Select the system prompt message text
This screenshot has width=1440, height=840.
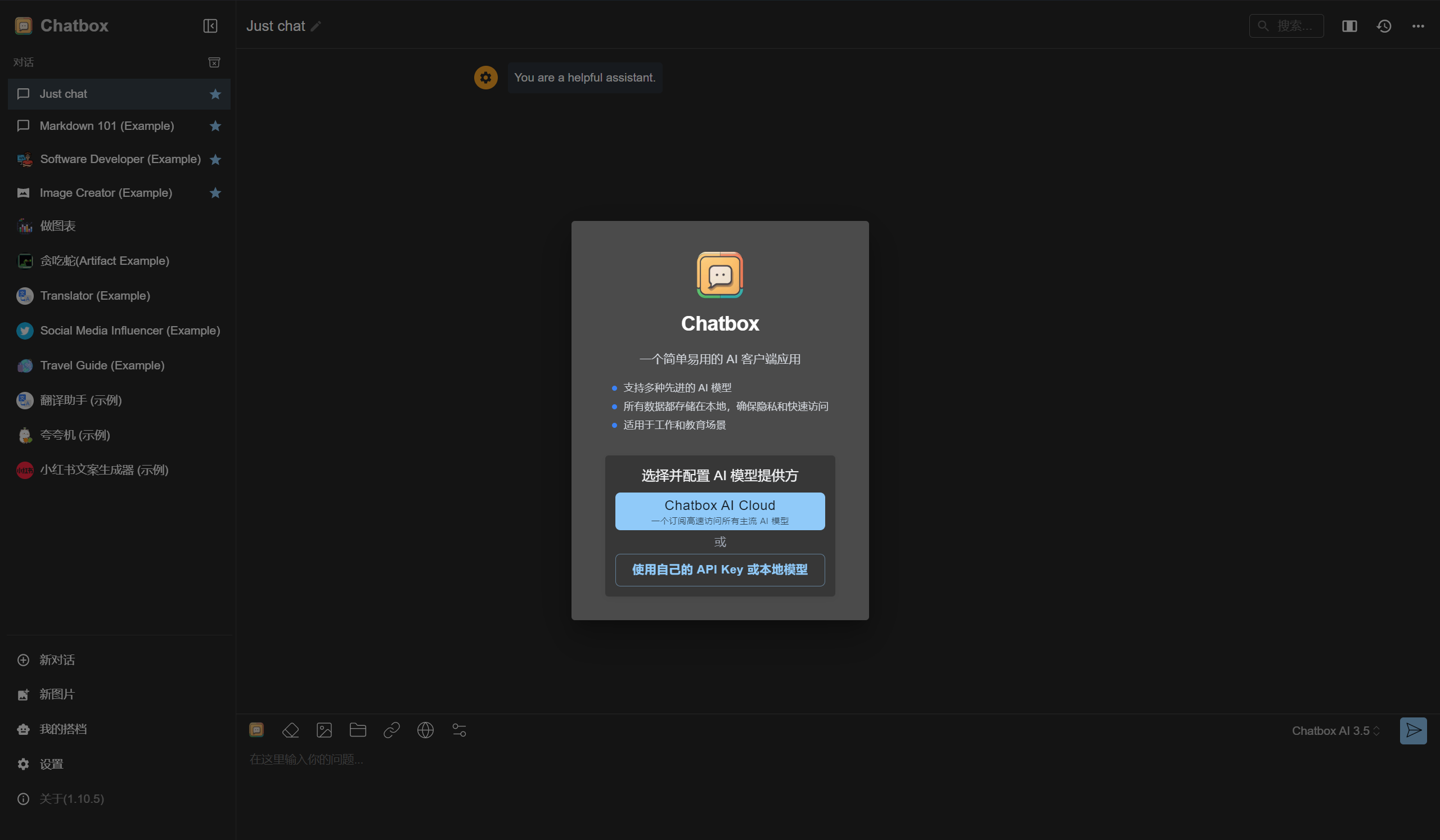(x=584, y=78)
